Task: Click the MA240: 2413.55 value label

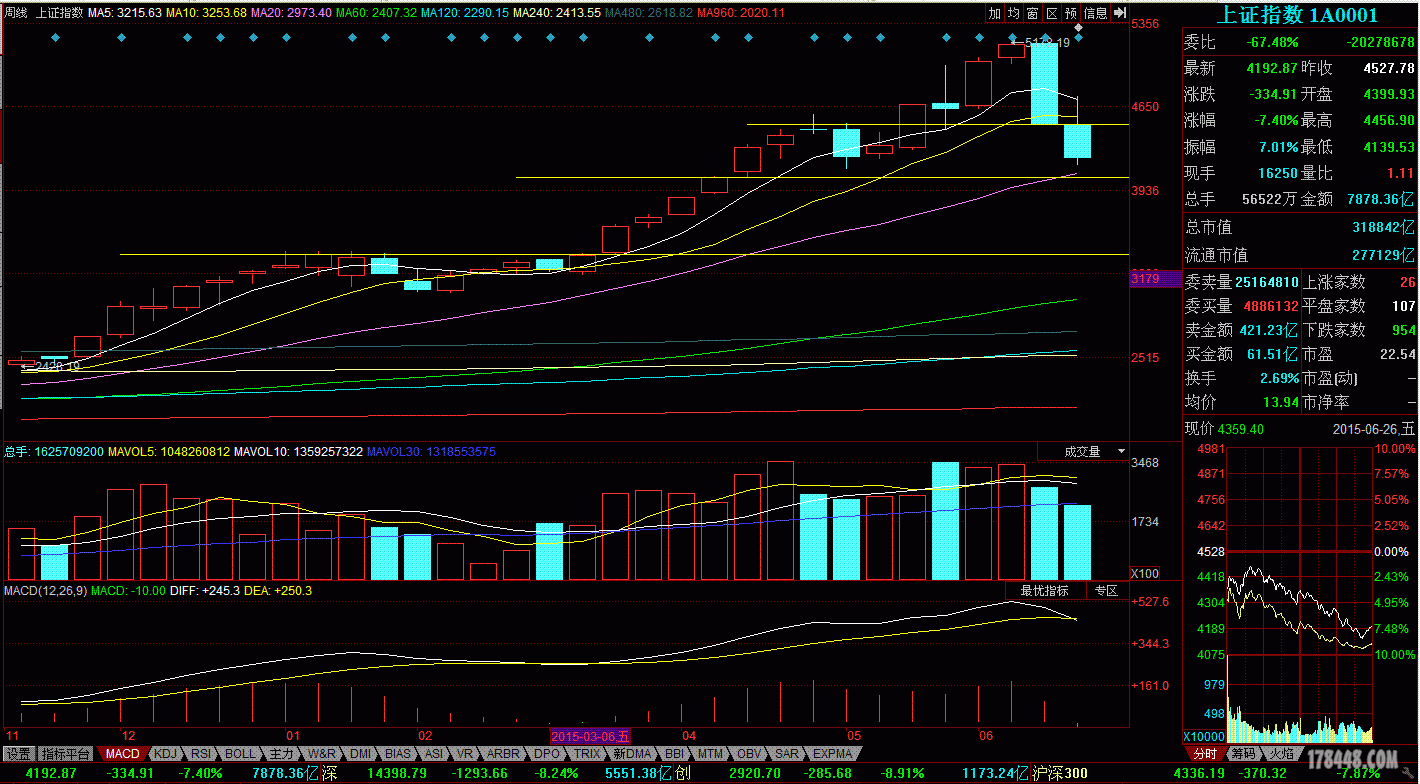Action: point(557,13)
